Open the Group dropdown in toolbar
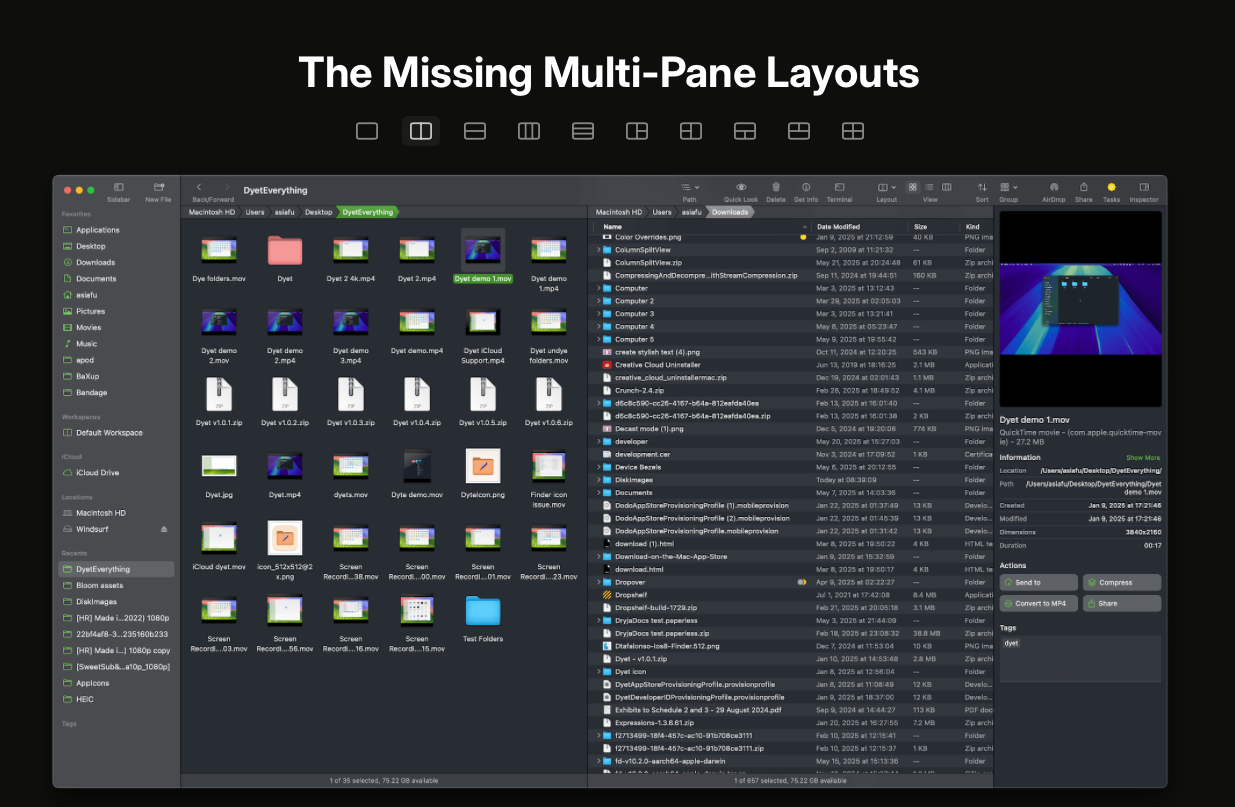This screenshot has height=807, width=1235. pos(1009,187)
